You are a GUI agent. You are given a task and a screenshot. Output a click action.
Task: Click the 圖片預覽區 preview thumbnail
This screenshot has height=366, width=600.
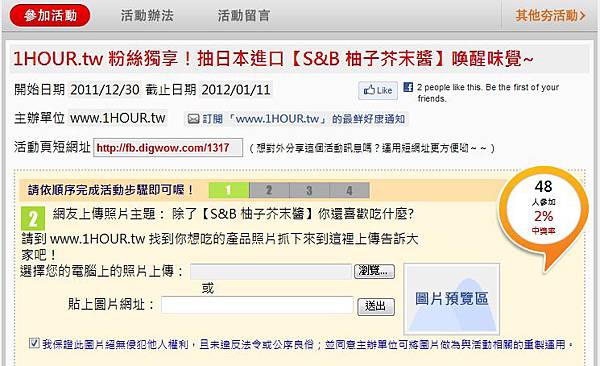(x=452, y=299)
